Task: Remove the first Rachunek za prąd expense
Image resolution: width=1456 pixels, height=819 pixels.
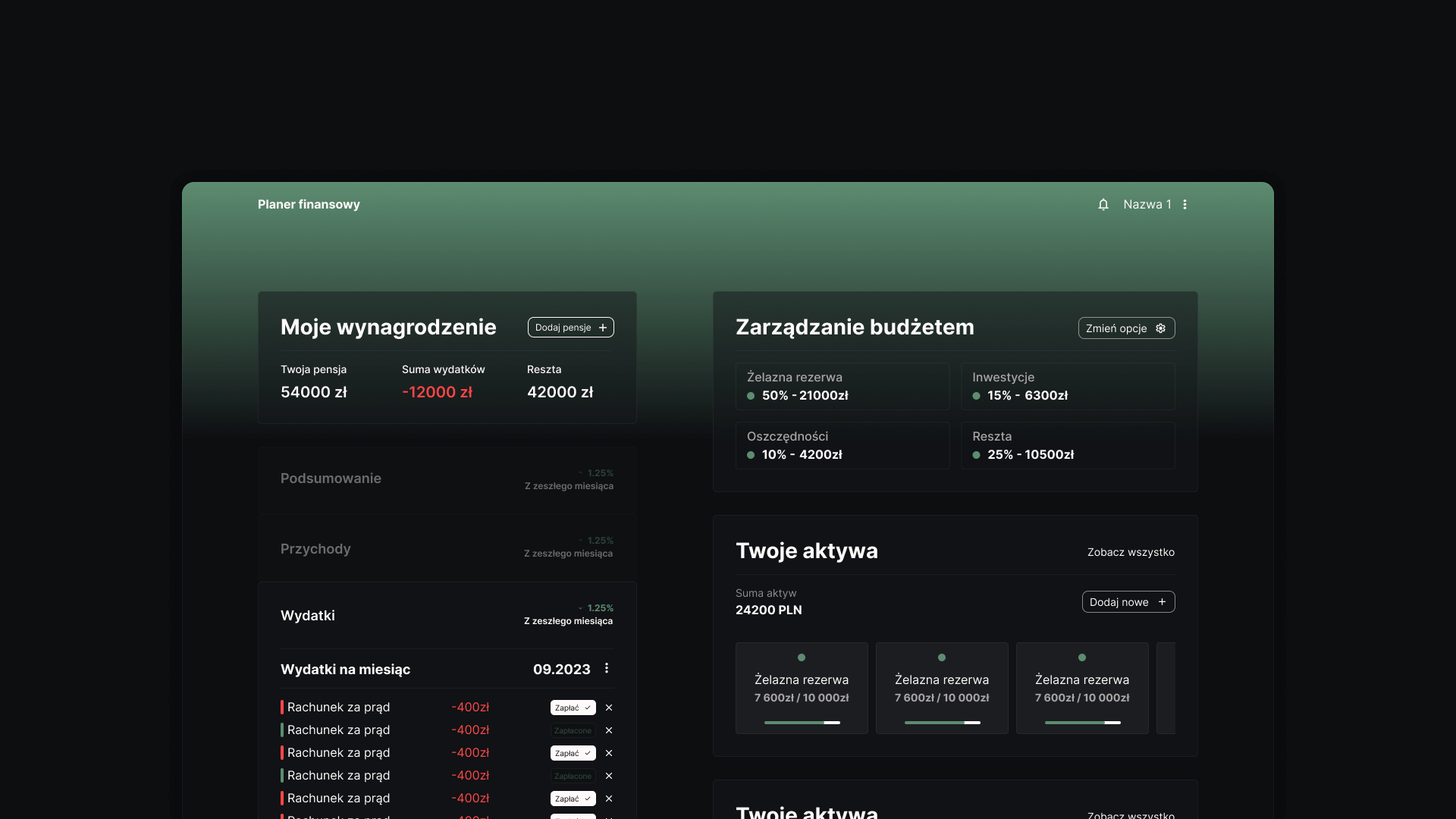Action: coord(609,707)
